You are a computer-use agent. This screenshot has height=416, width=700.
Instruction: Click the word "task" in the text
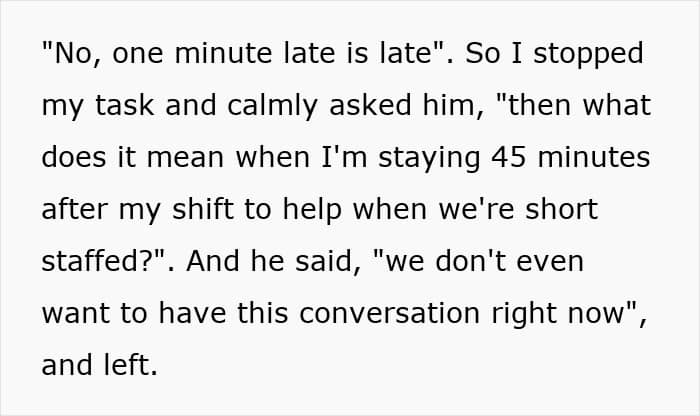point(115,105)
